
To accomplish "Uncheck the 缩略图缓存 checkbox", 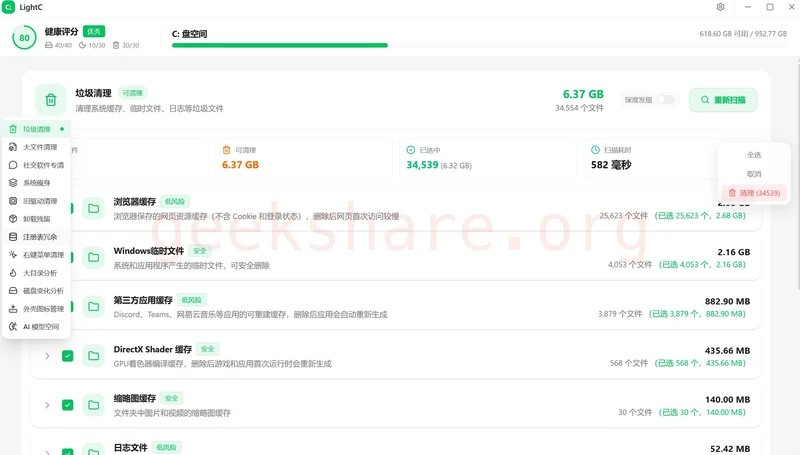I will [x=67, y=405].
